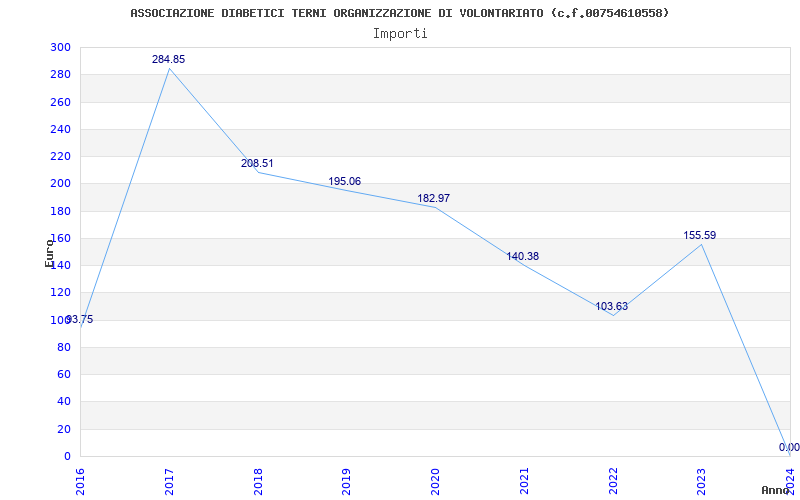This screenshot has height=500, width=800.
Task: Click the 2018 x-axis tick label
Action: pos(258,481)
